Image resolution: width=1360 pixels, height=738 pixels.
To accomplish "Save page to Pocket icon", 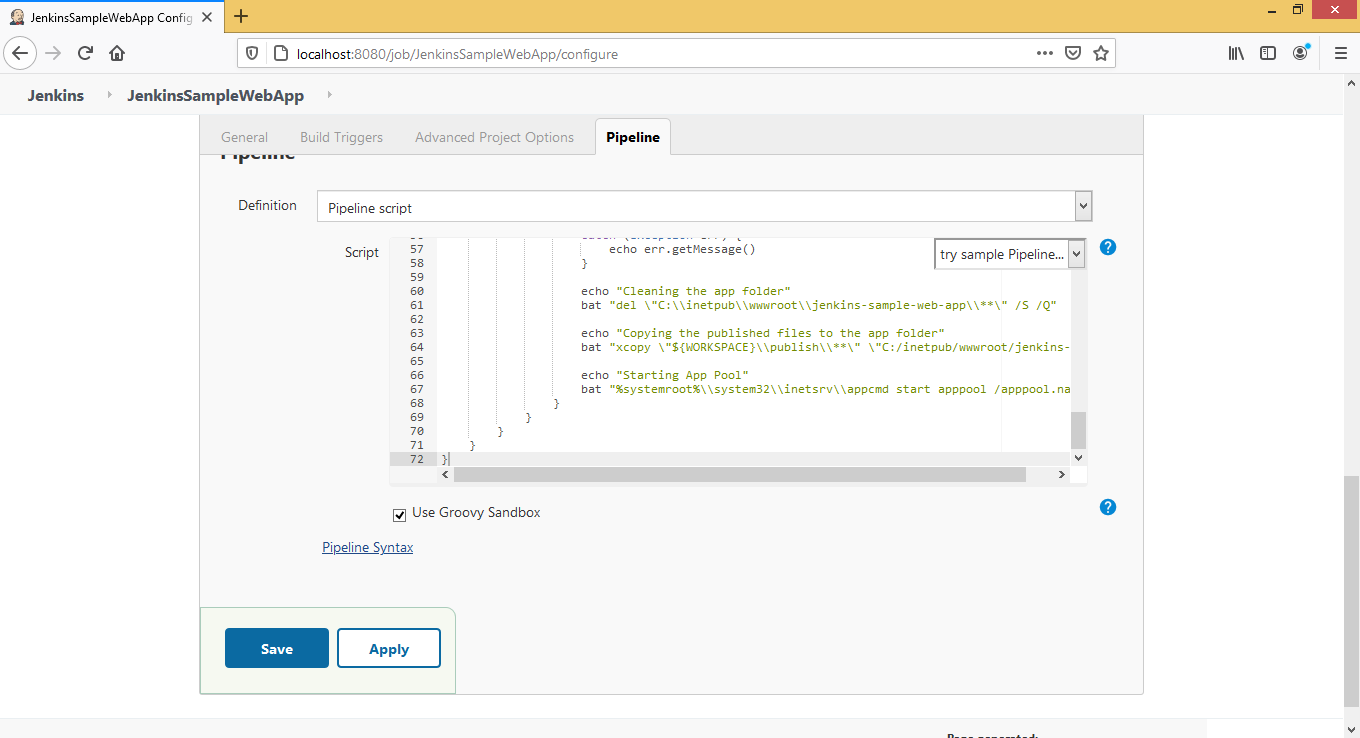I will coord(1072,53).
